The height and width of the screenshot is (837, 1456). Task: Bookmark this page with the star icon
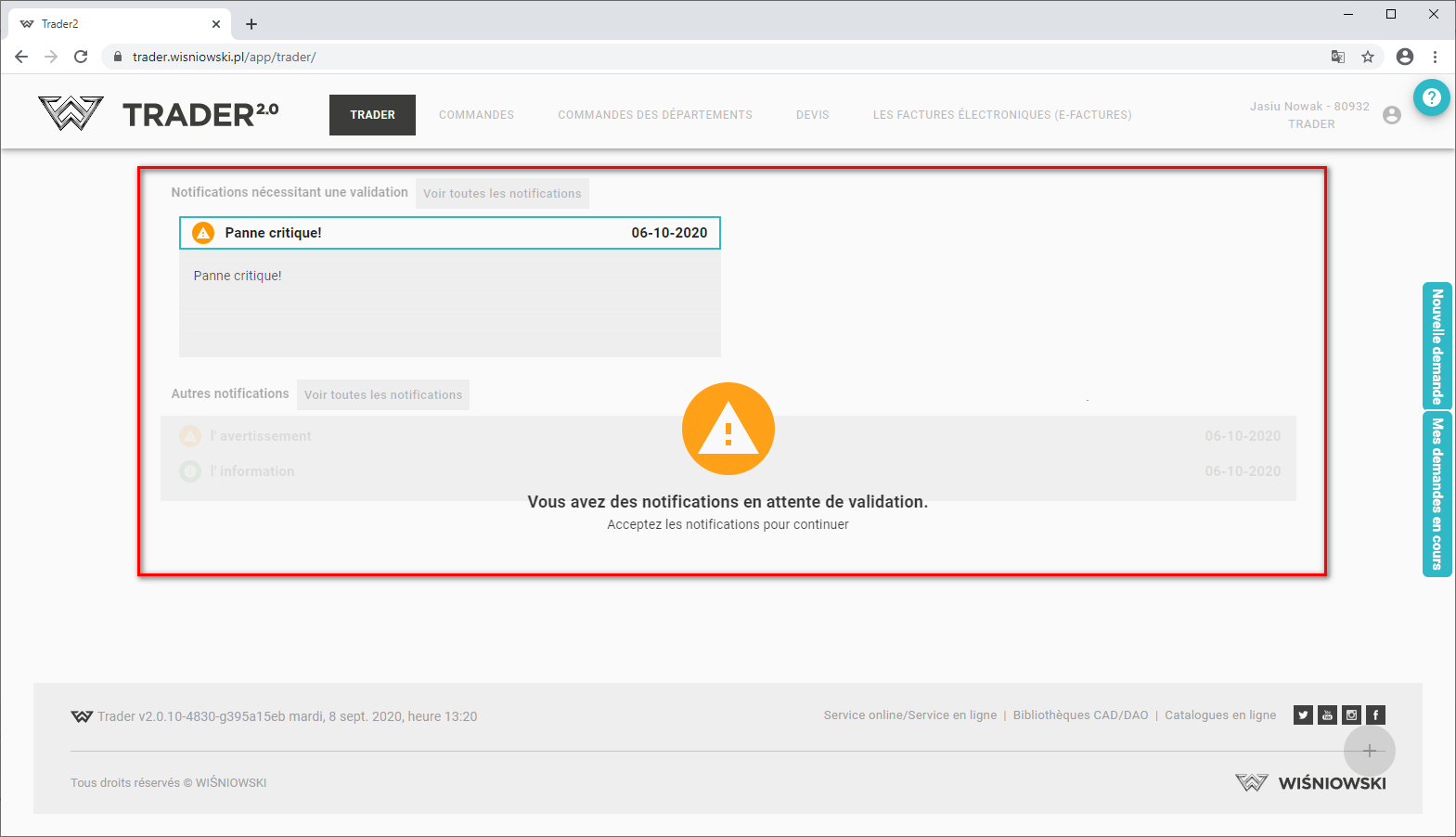[x=1367, y=57]
